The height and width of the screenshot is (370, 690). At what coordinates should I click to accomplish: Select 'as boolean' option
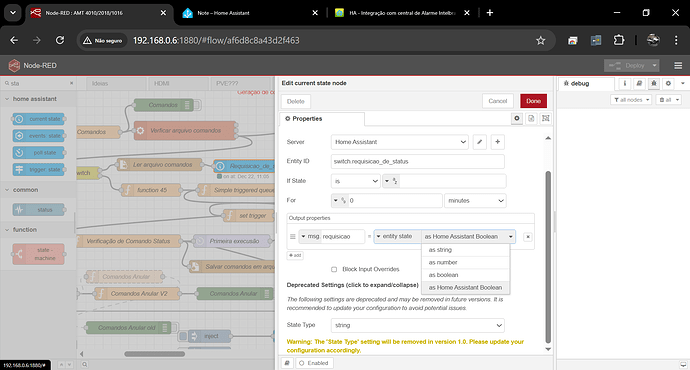click(x=466, y=275)
